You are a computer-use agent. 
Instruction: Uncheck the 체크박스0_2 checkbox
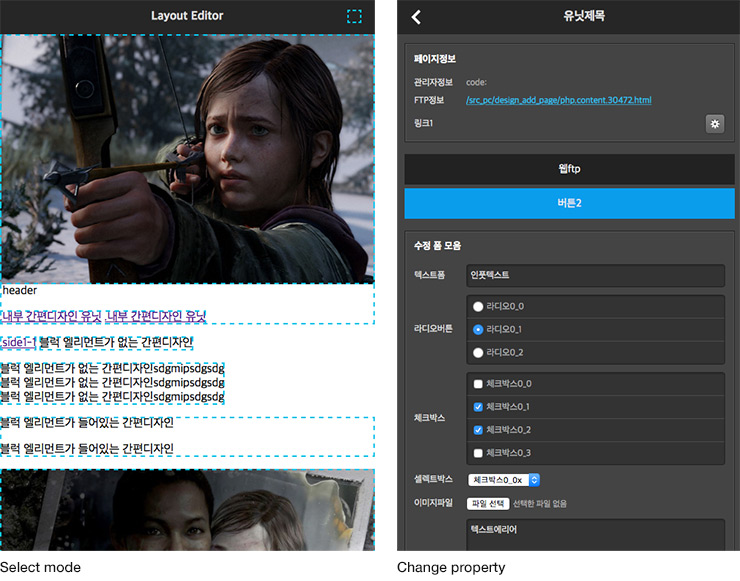[478, 430]
